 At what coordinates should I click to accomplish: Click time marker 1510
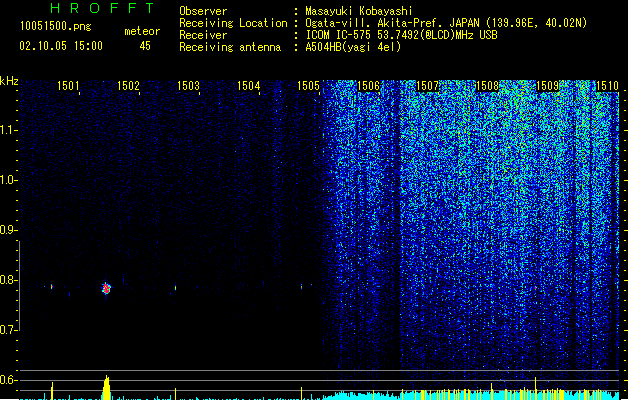pyautogui.click(x=607, y=85)
